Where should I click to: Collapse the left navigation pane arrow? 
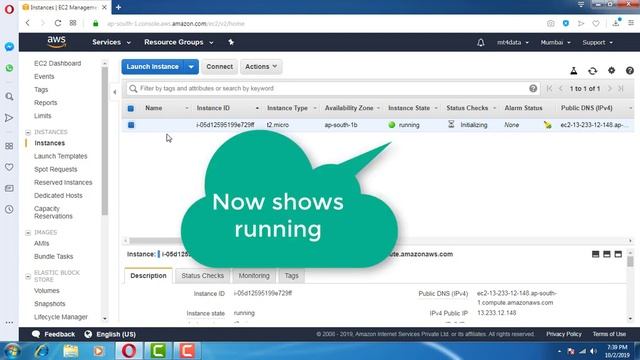[115, 92]
